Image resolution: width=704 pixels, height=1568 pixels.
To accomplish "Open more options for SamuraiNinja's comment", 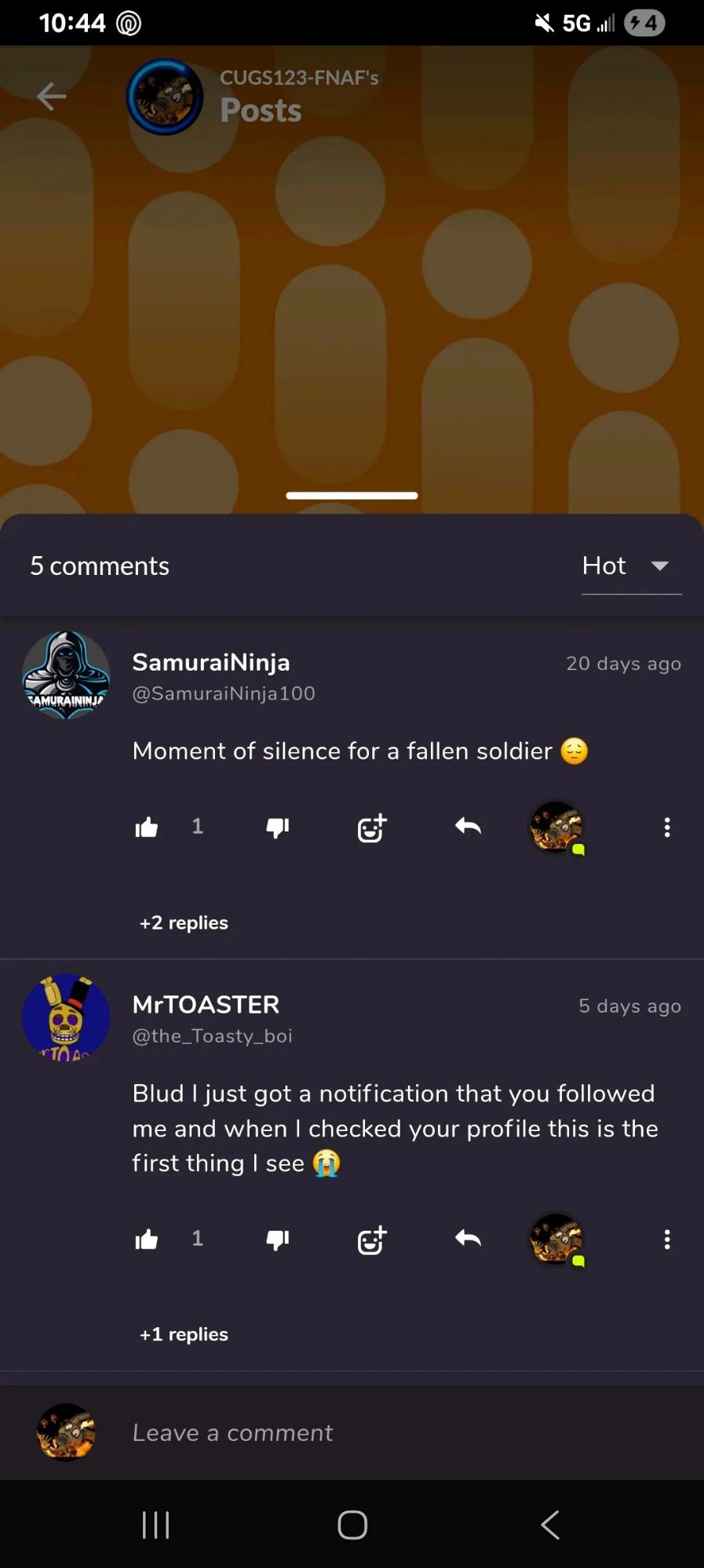I will (667, 827).
